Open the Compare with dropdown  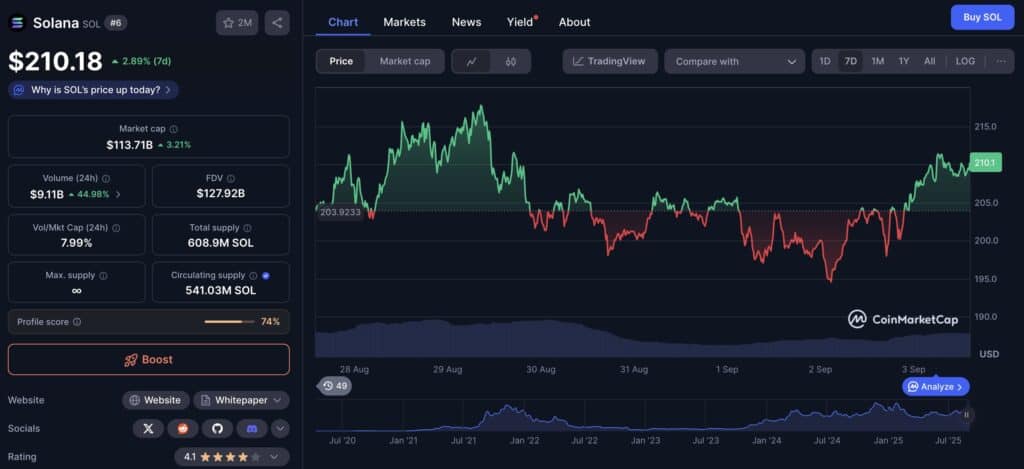(x=735, y=61)
